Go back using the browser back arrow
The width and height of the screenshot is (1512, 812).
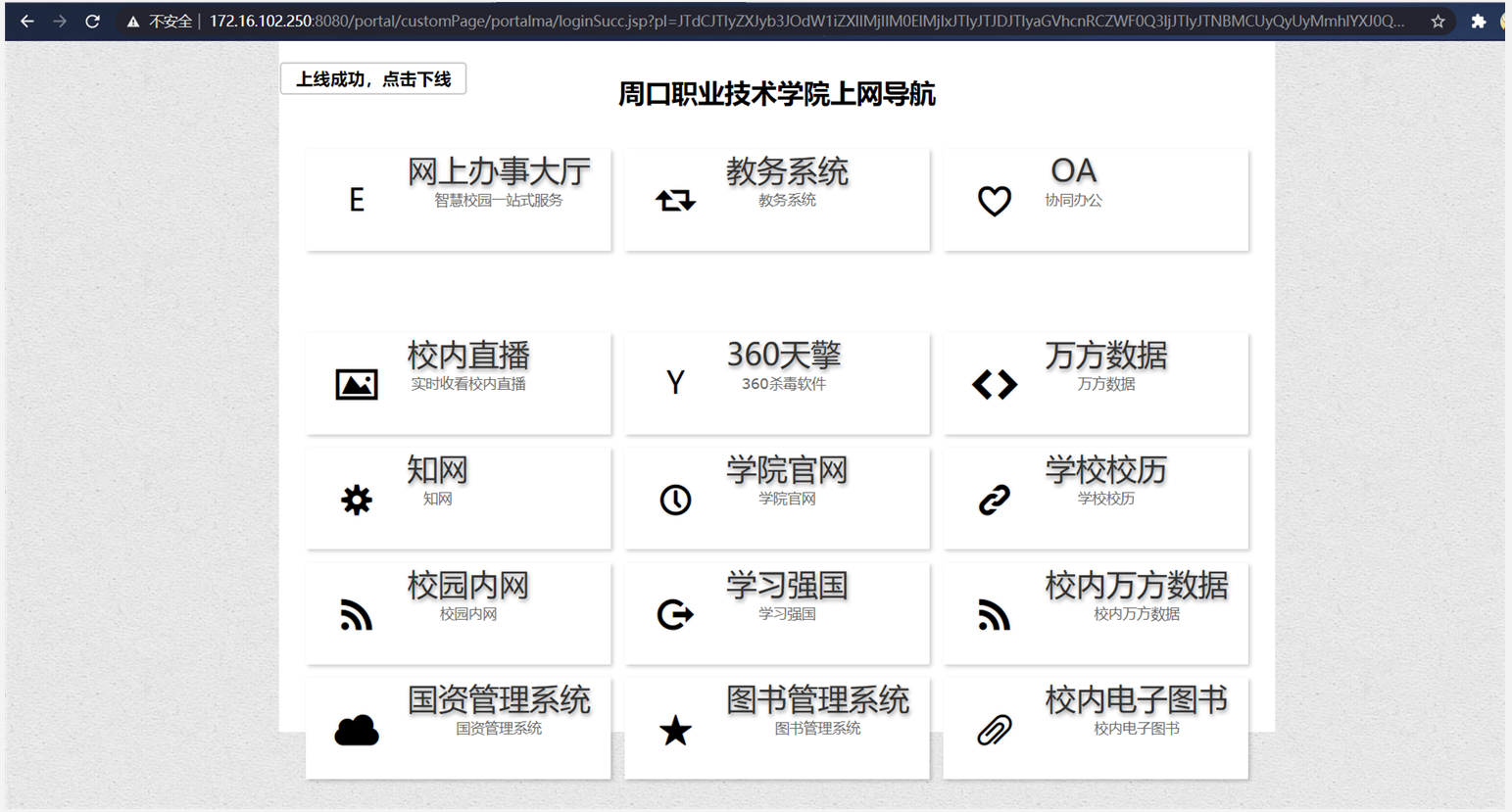(27, 21)
